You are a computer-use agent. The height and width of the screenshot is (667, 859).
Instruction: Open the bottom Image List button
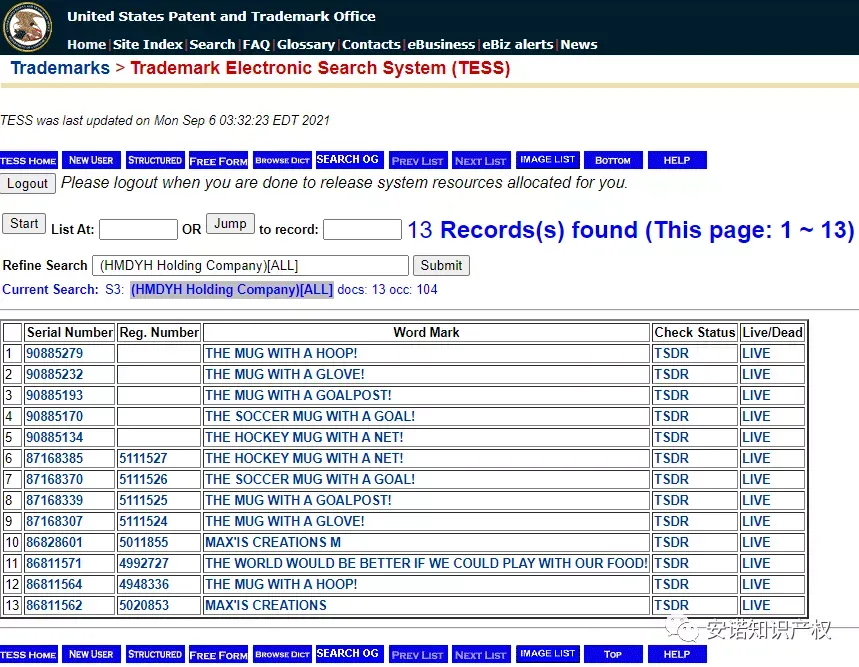click(x=548, y=653)
